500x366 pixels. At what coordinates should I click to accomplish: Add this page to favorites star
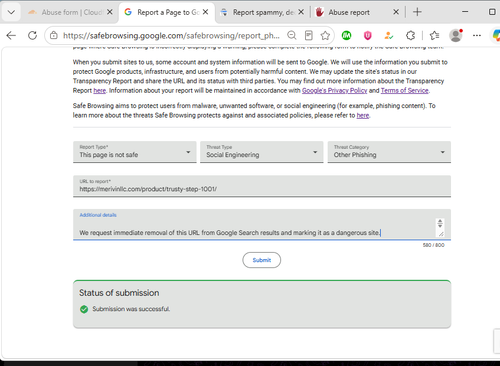tap(325, 35)
